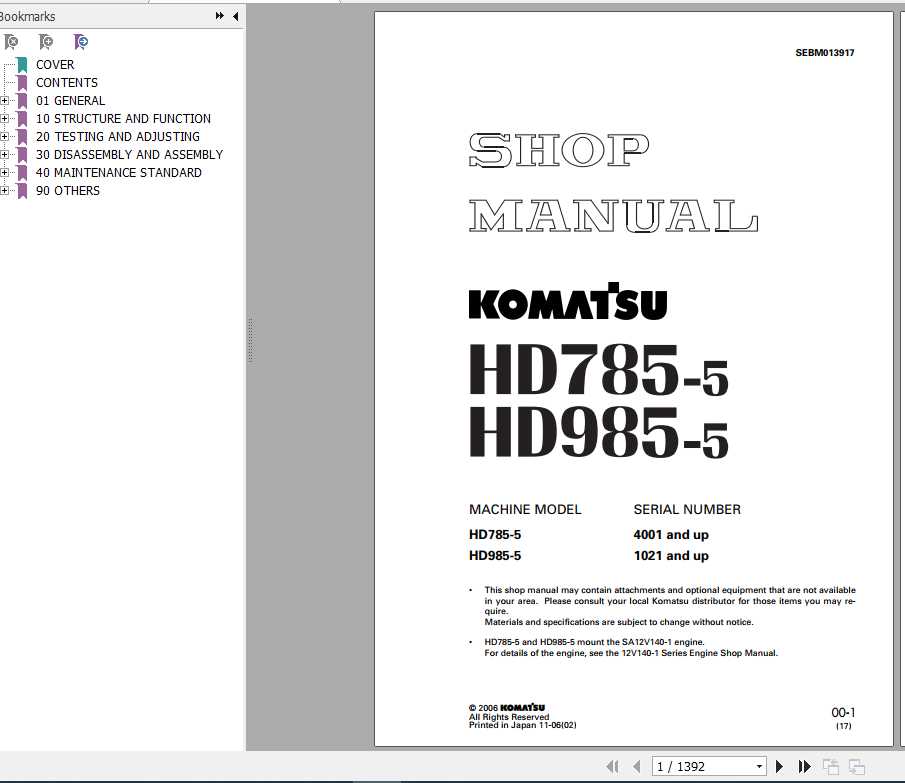Click serial number 4001 and up
The height and width of the screenshot is (783, 905).
click(671, 535)
